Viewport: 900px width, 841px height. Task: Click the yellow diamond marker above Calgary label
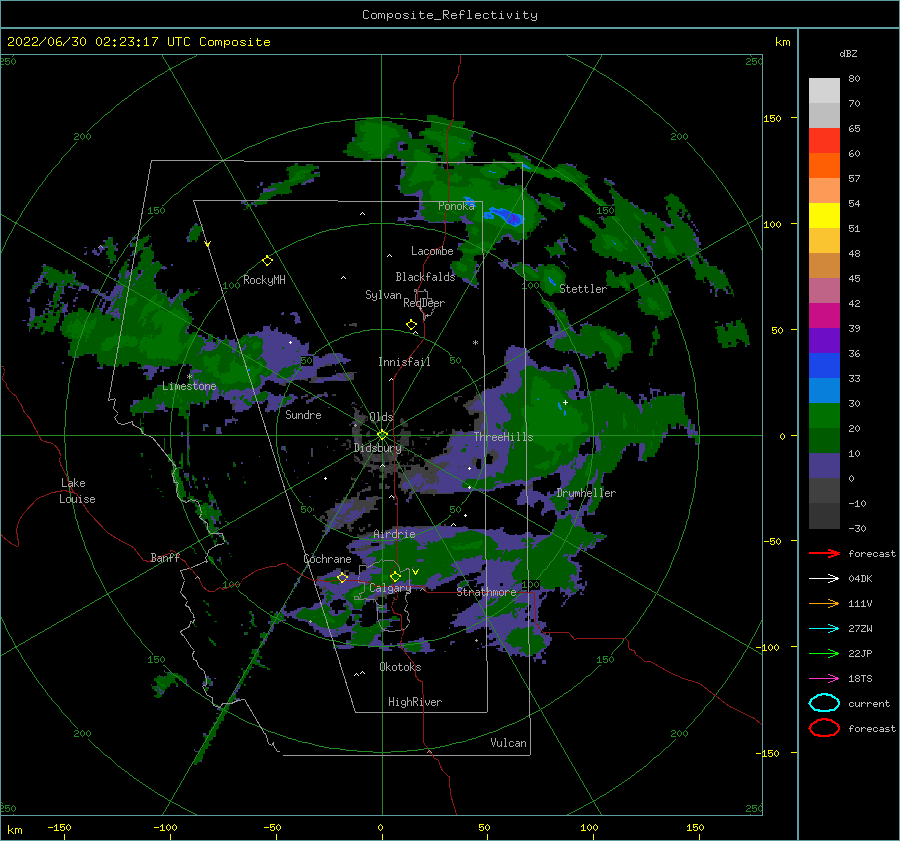coord(395,576)
